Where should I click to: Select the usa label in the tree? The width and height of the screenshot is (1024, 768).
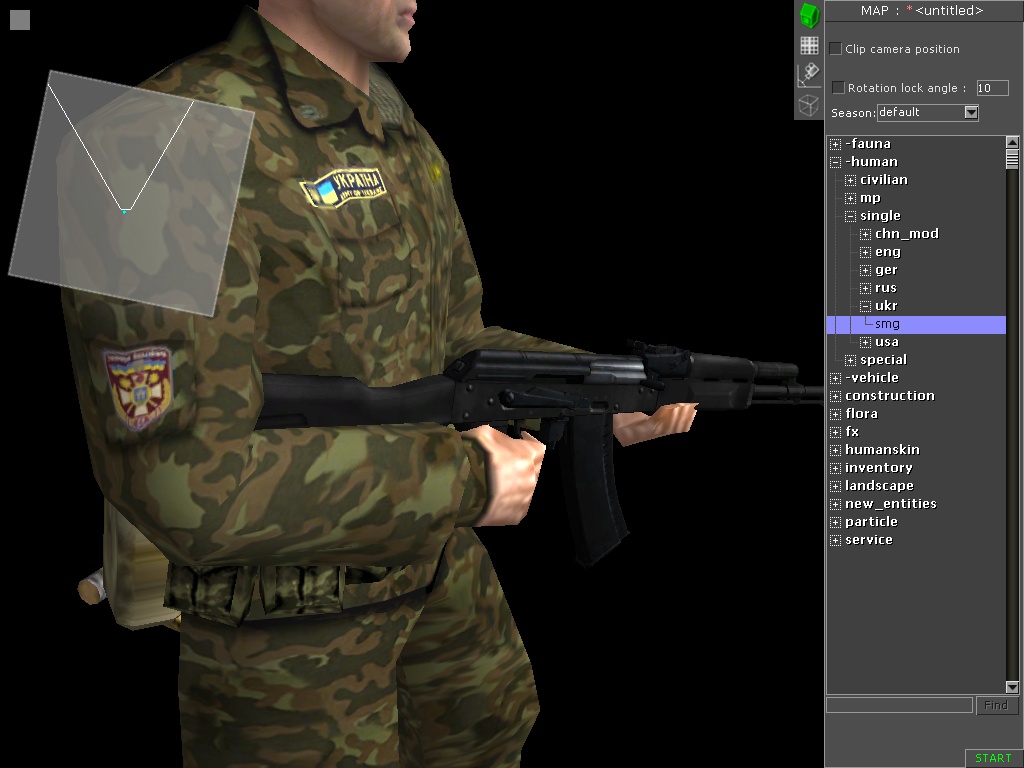point(887,342)
